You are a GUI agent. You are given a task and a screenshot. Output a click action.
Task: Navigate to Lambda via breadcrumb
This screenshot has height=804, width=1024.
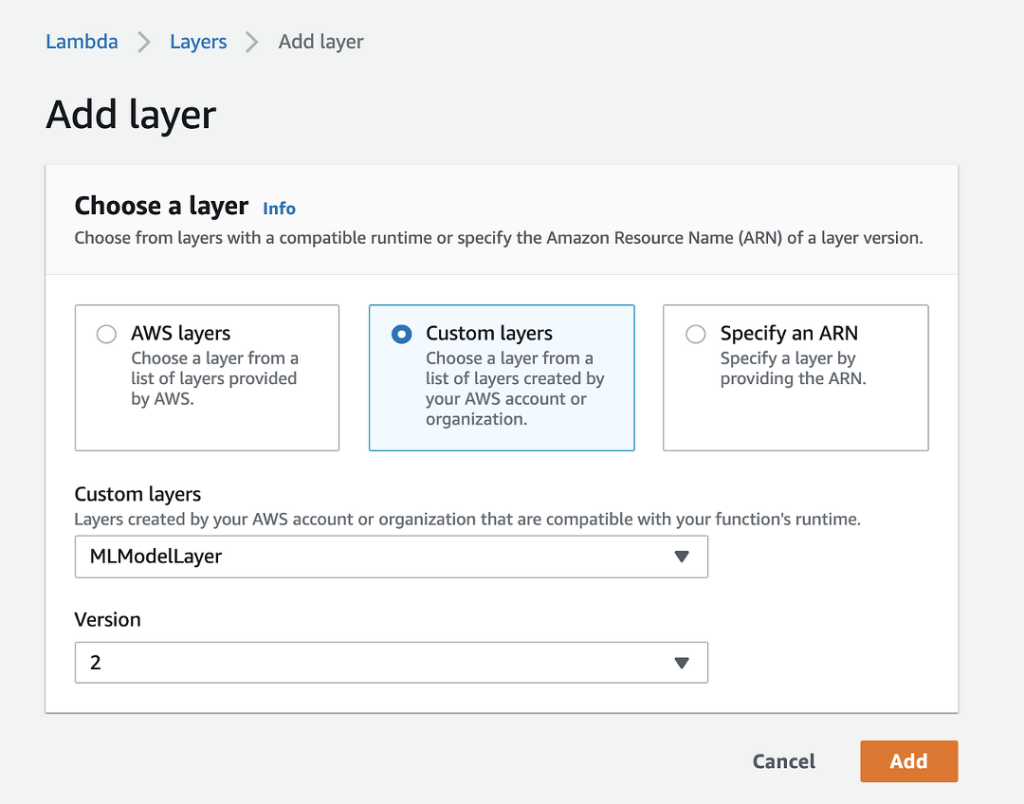click(81, 41)
